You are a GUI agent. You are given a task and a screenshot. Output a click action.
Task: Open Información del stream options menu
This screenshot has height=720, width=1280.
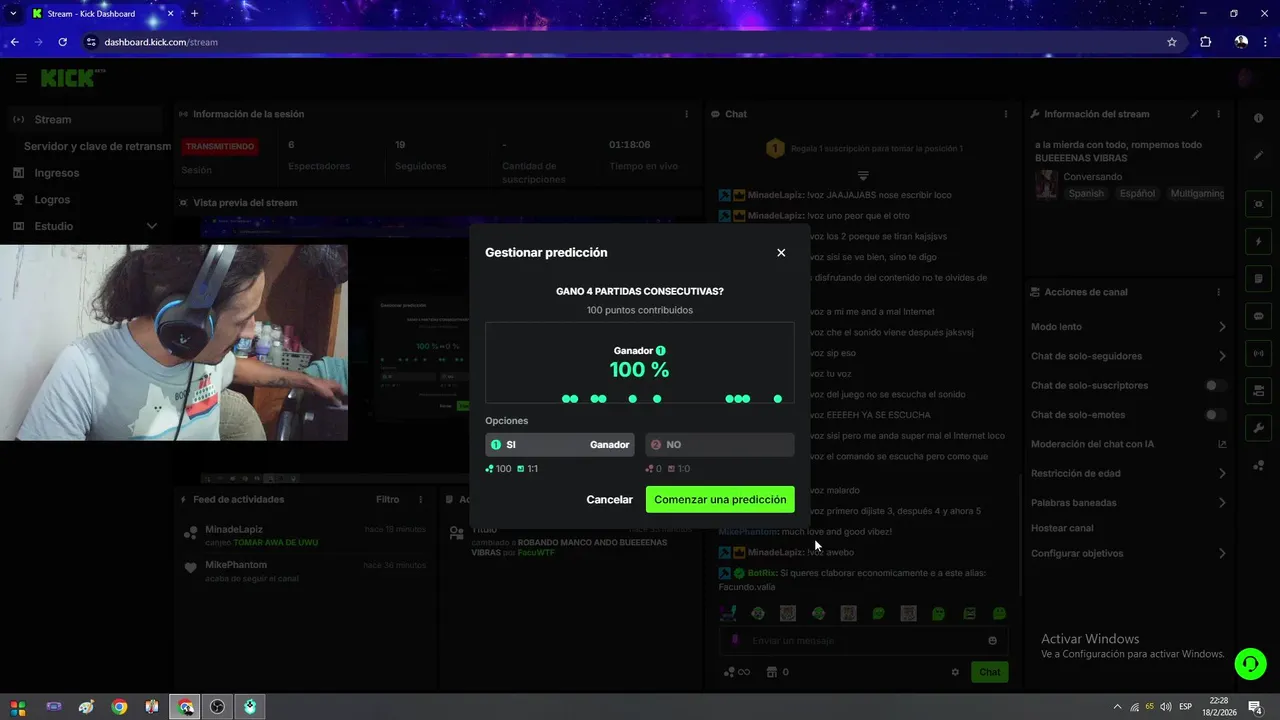[x=1218, y=114]
